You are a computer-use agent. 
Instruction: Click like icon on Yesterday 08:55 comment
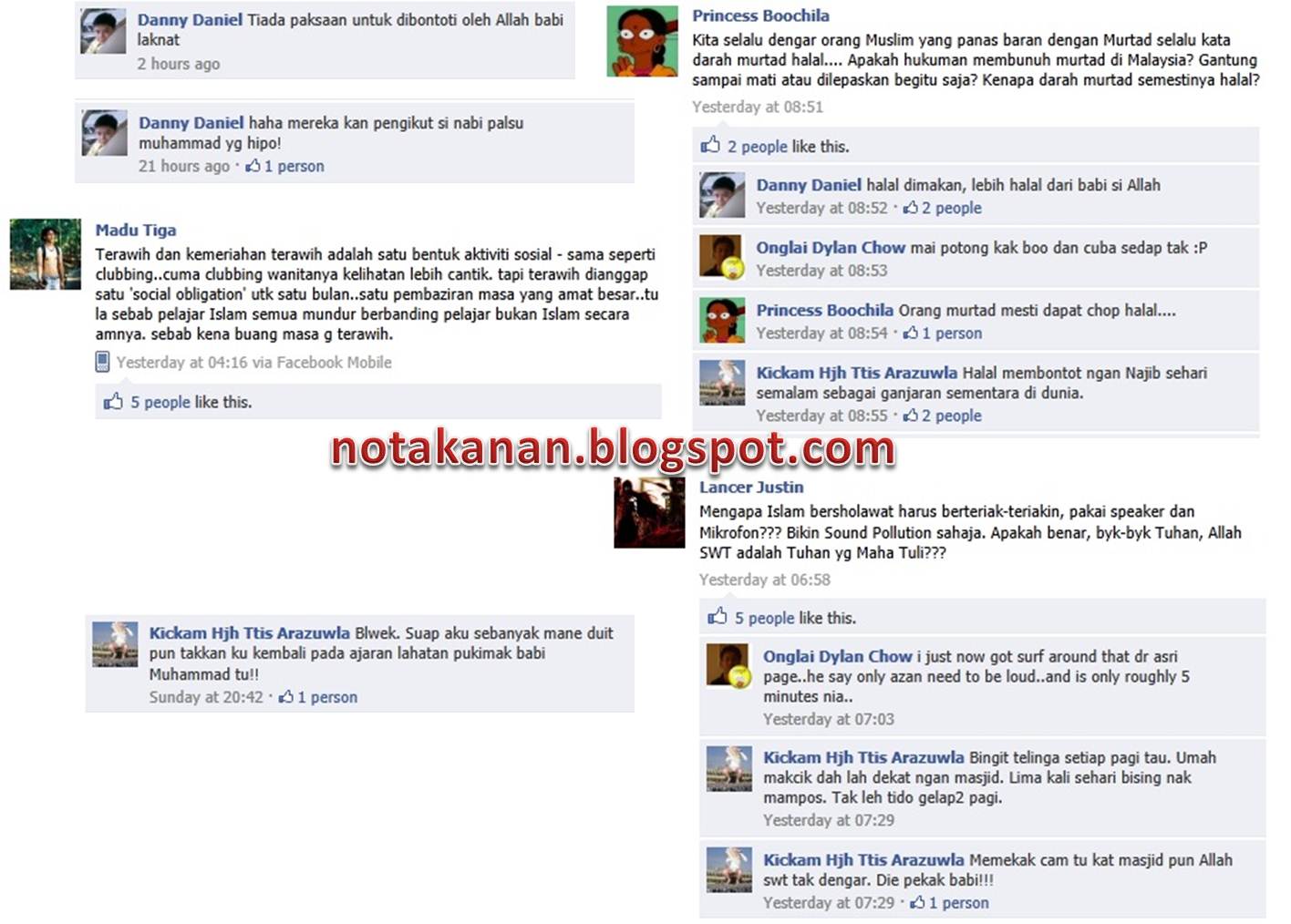coord(910,415)
